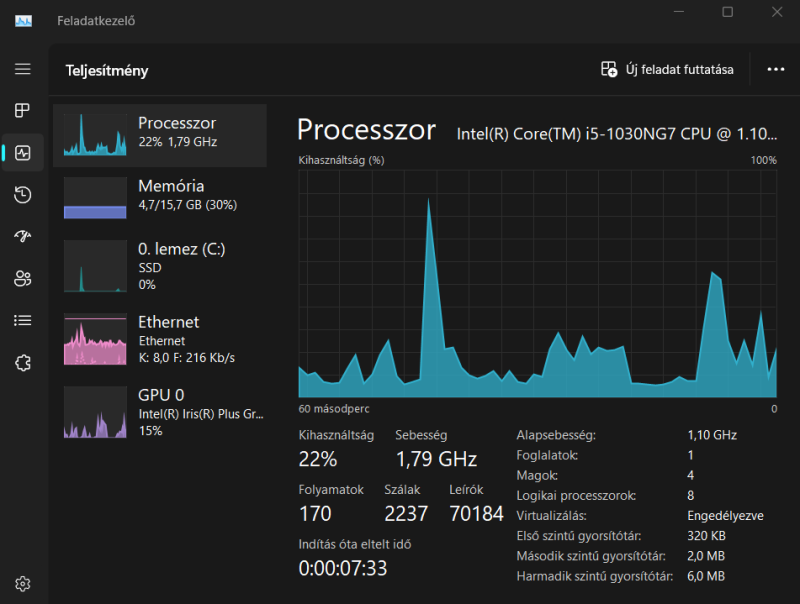800x604 pixels.
Task: Click the new task icon beside Új feladat futtatása
Action: (x=609, y=69)
